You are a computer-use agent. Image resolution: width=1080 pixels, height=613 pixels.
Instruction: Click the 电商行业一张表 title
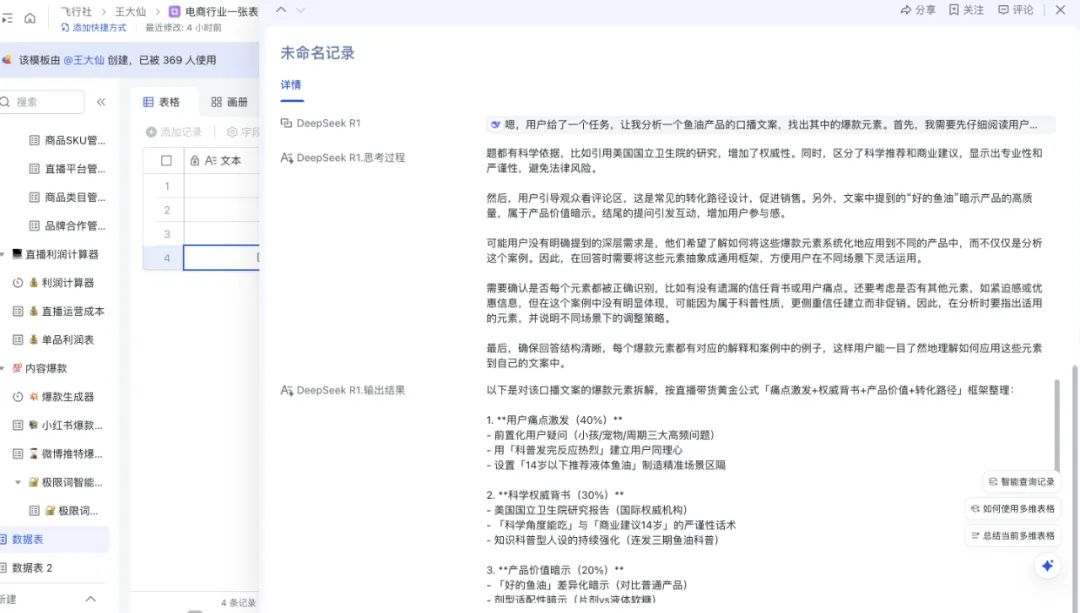pyautogui.click(x=222, y=12)
